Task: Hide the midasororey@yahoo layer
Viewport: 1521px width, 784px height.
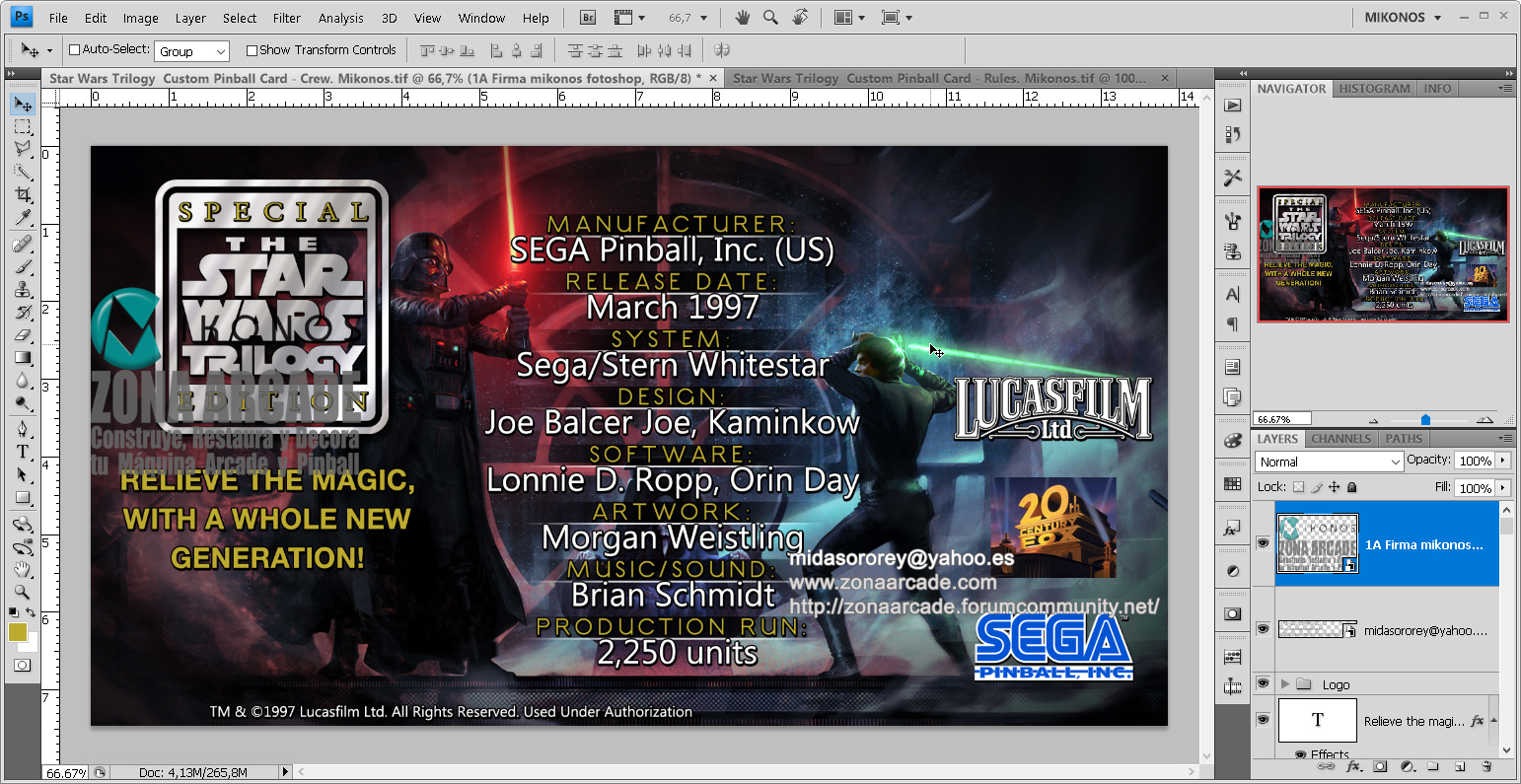Action: point(1264,629)
